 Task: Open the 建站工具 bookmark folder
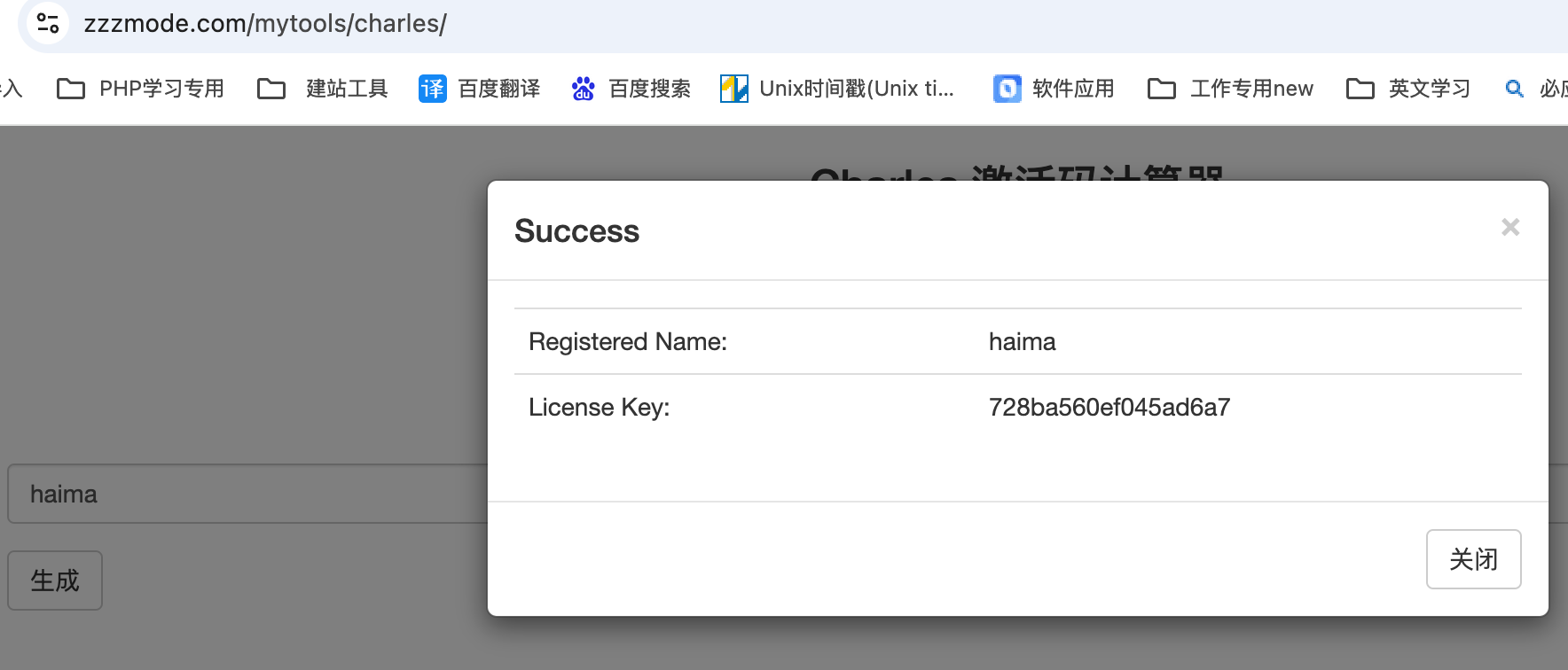pyautogui.click(x=322, y=89)
